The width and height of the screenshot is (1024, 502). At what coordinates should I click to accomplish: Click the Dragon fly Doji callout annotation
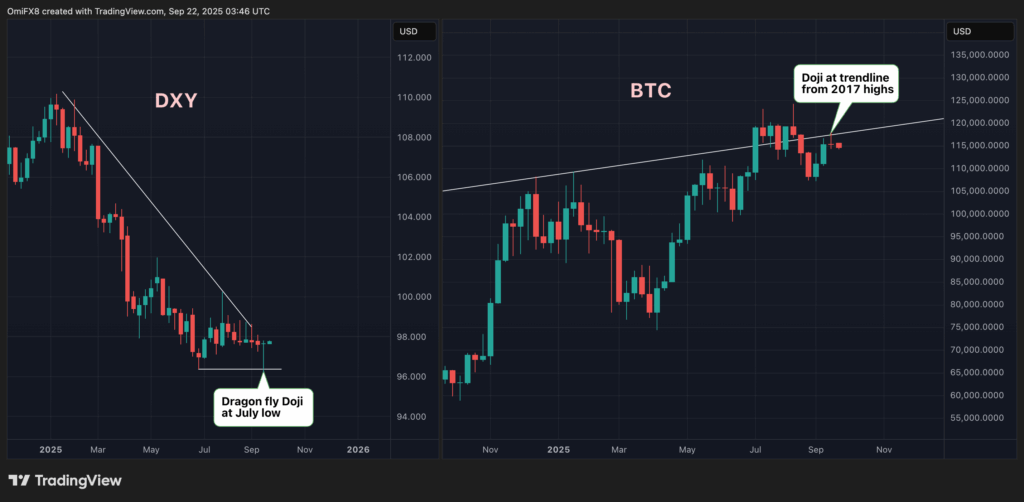click(x=261, y=407)
